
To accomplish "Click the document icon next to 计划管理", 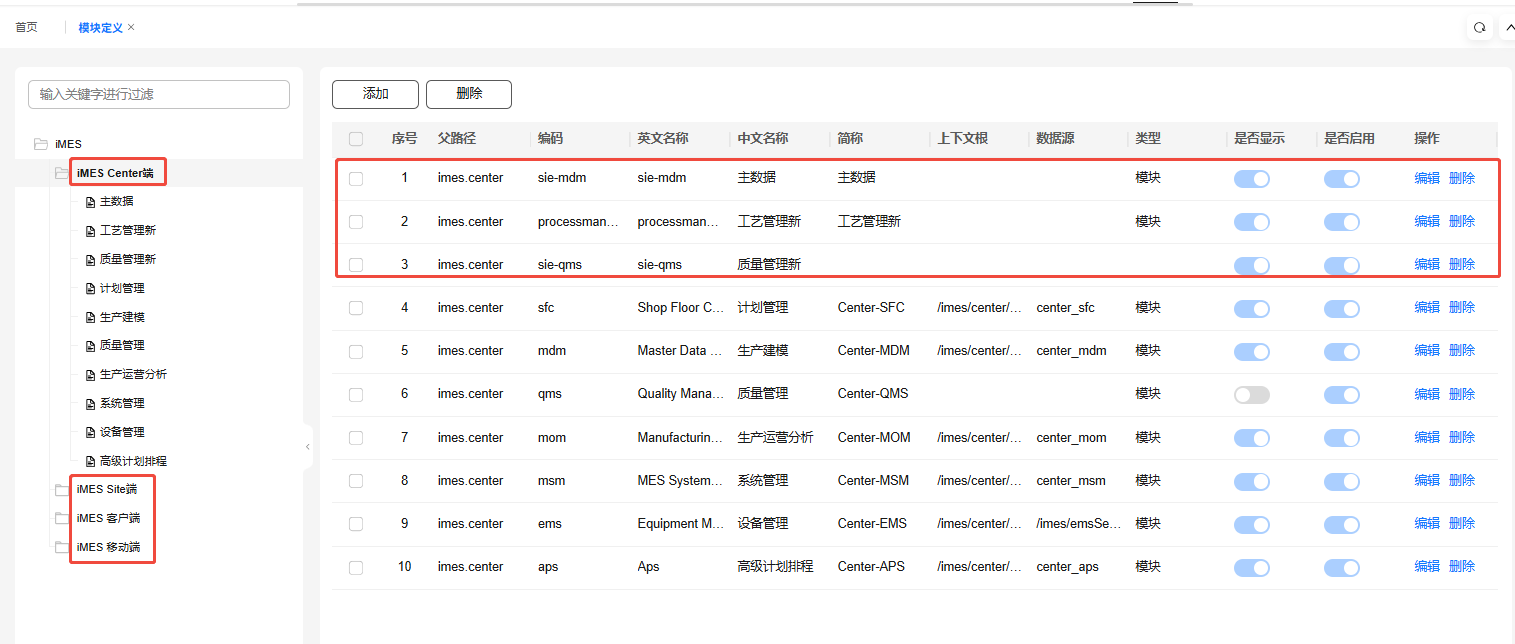I will coord(91,289).
